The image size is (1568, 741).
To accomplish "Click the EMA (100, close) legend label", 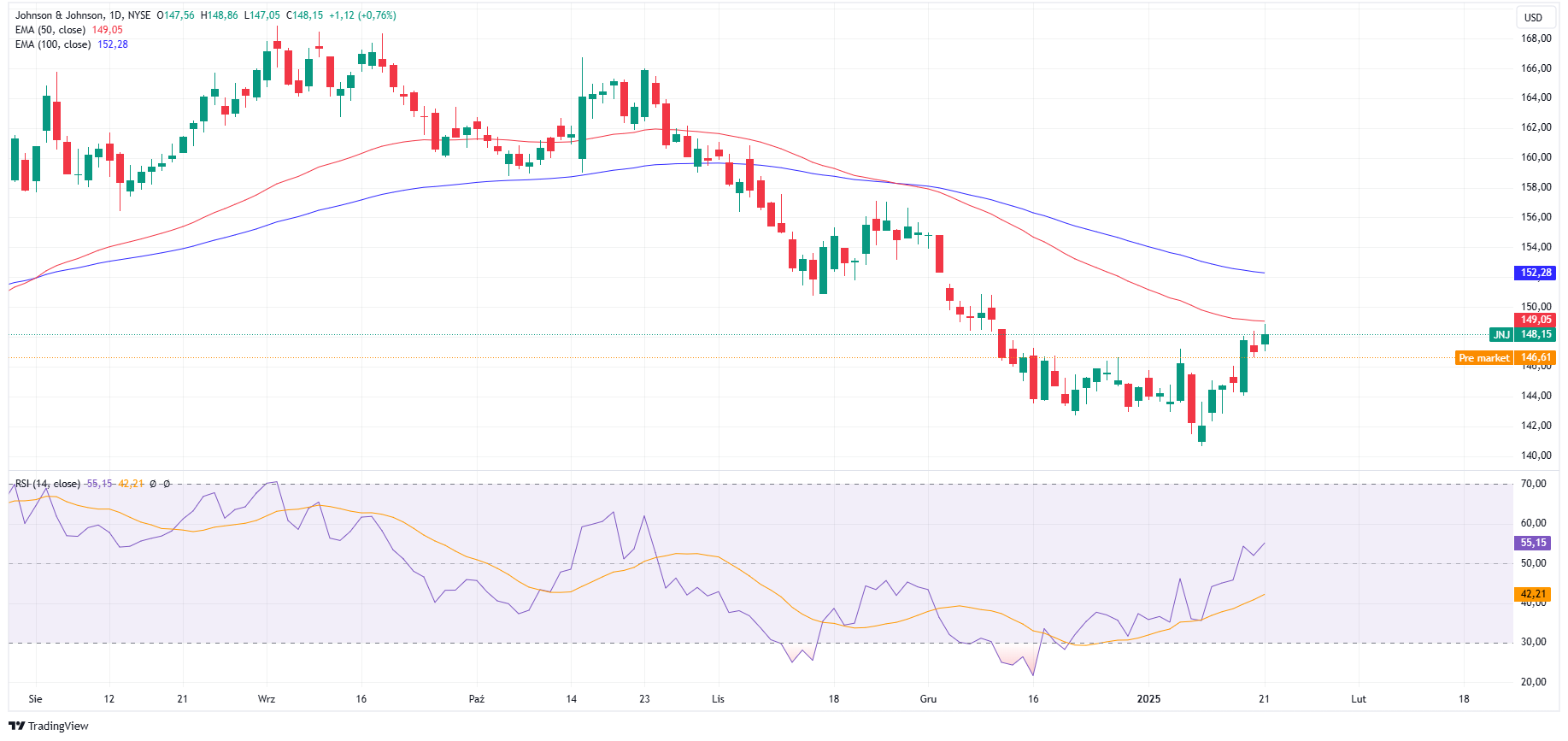I will click(x=53, y=44).
